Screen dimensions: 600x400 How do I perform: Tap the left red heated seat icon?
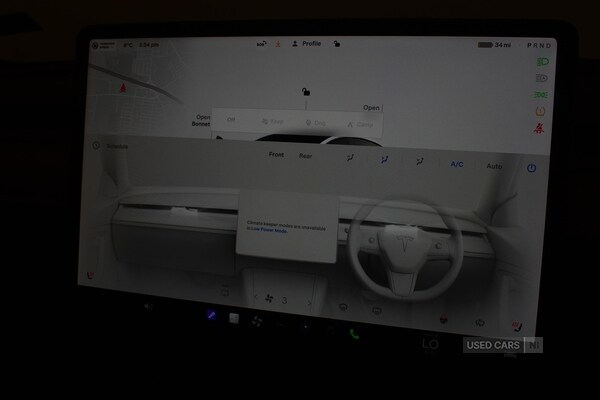coord(90,275)
